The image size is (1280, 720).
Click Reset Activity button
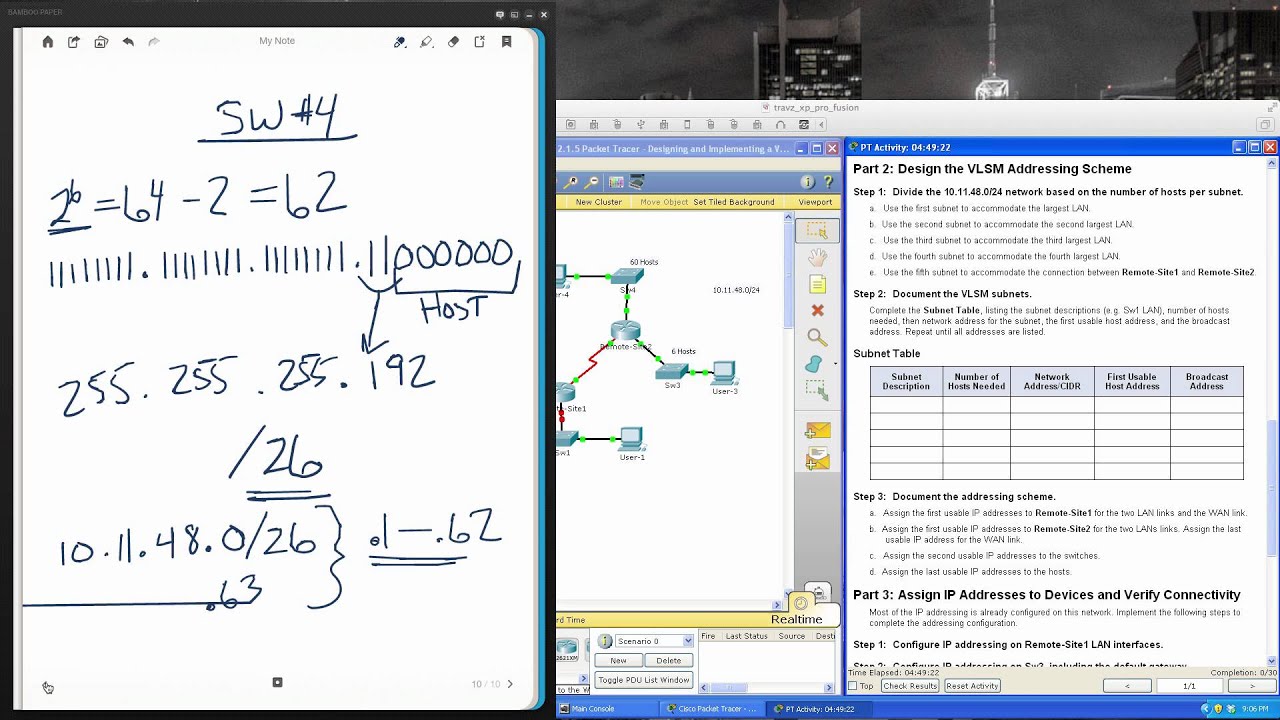point(973,686)
